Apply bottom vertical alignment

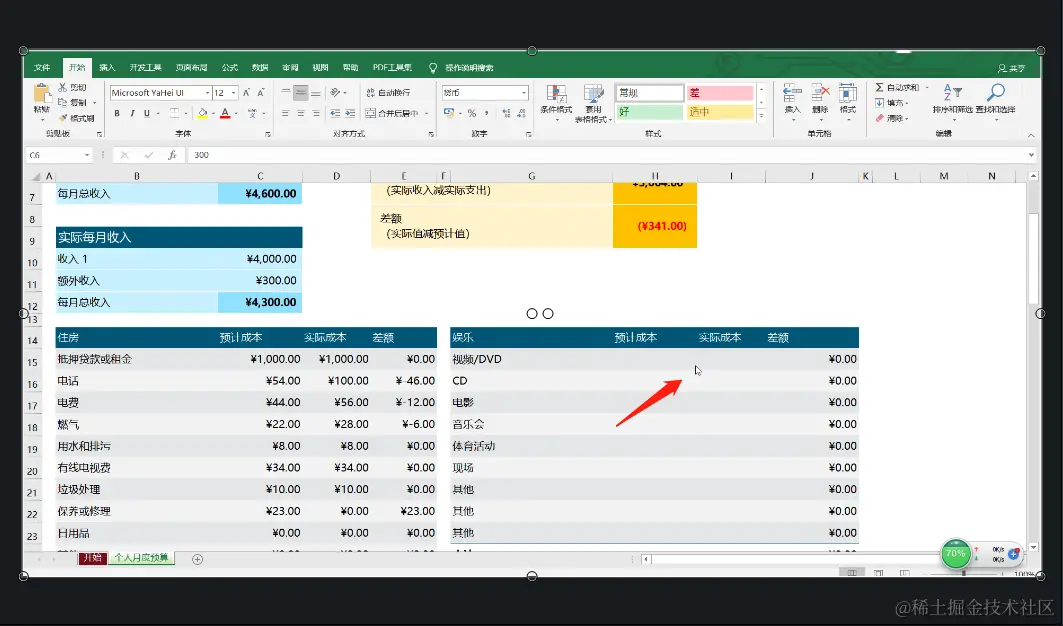point(315,92)
